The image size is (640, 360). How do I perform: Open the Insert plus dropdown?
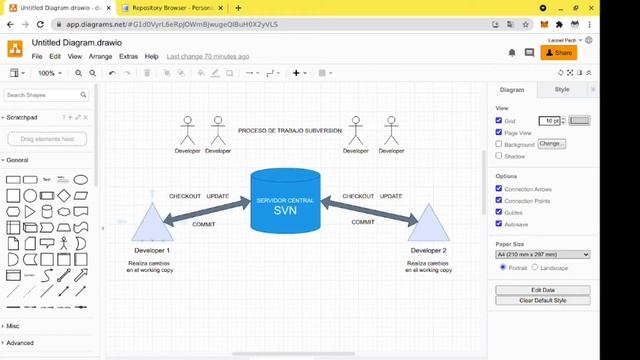tap(300, 73)
